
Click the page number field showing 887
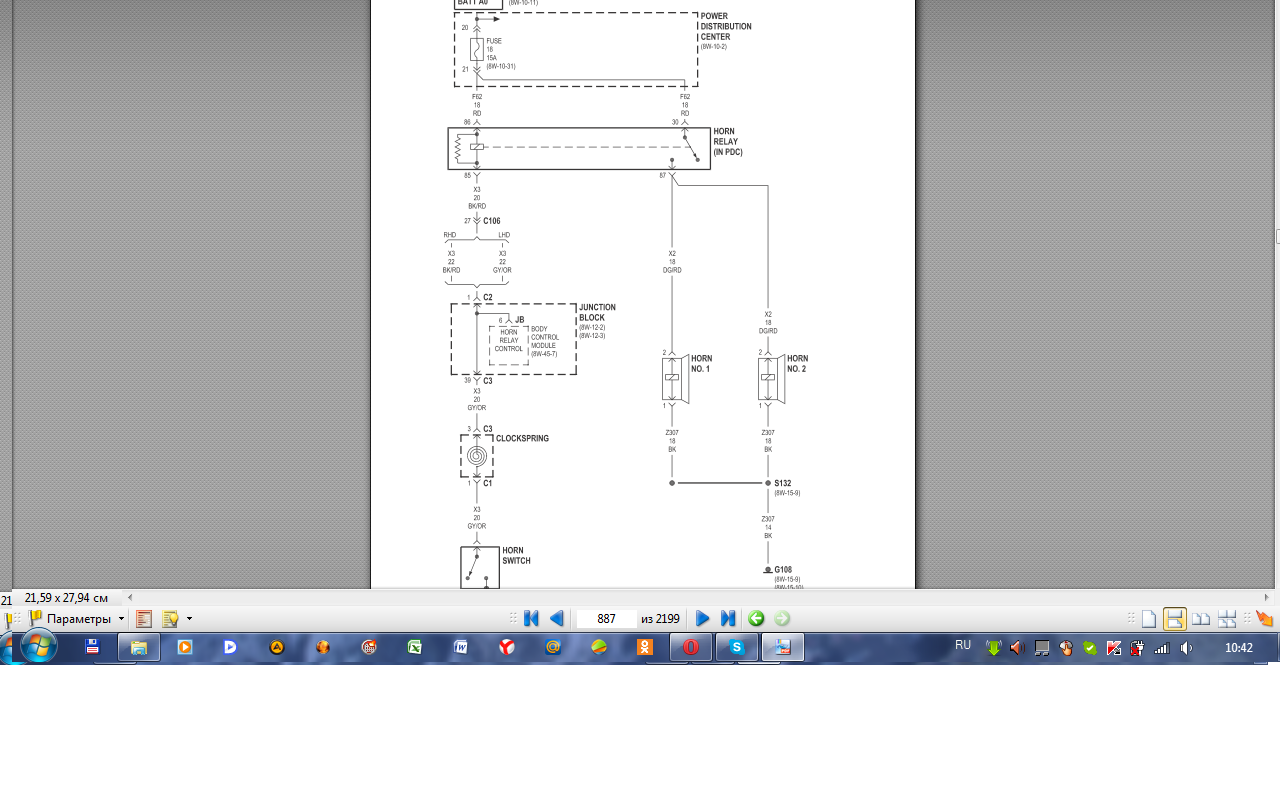(x=606, y=619)
